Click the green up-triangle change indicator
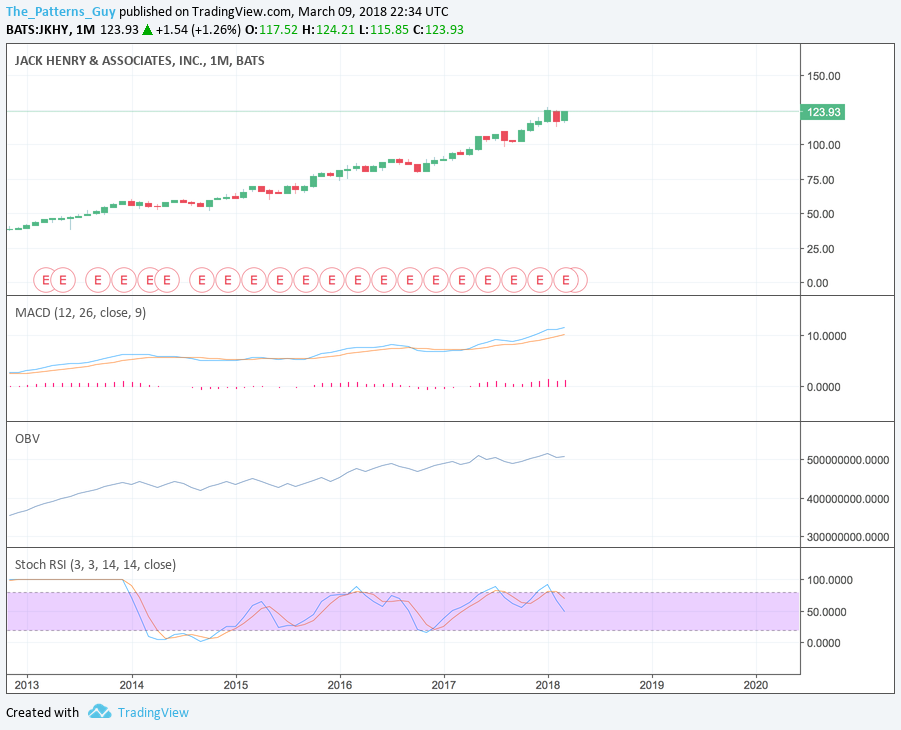 coord(147,29)
